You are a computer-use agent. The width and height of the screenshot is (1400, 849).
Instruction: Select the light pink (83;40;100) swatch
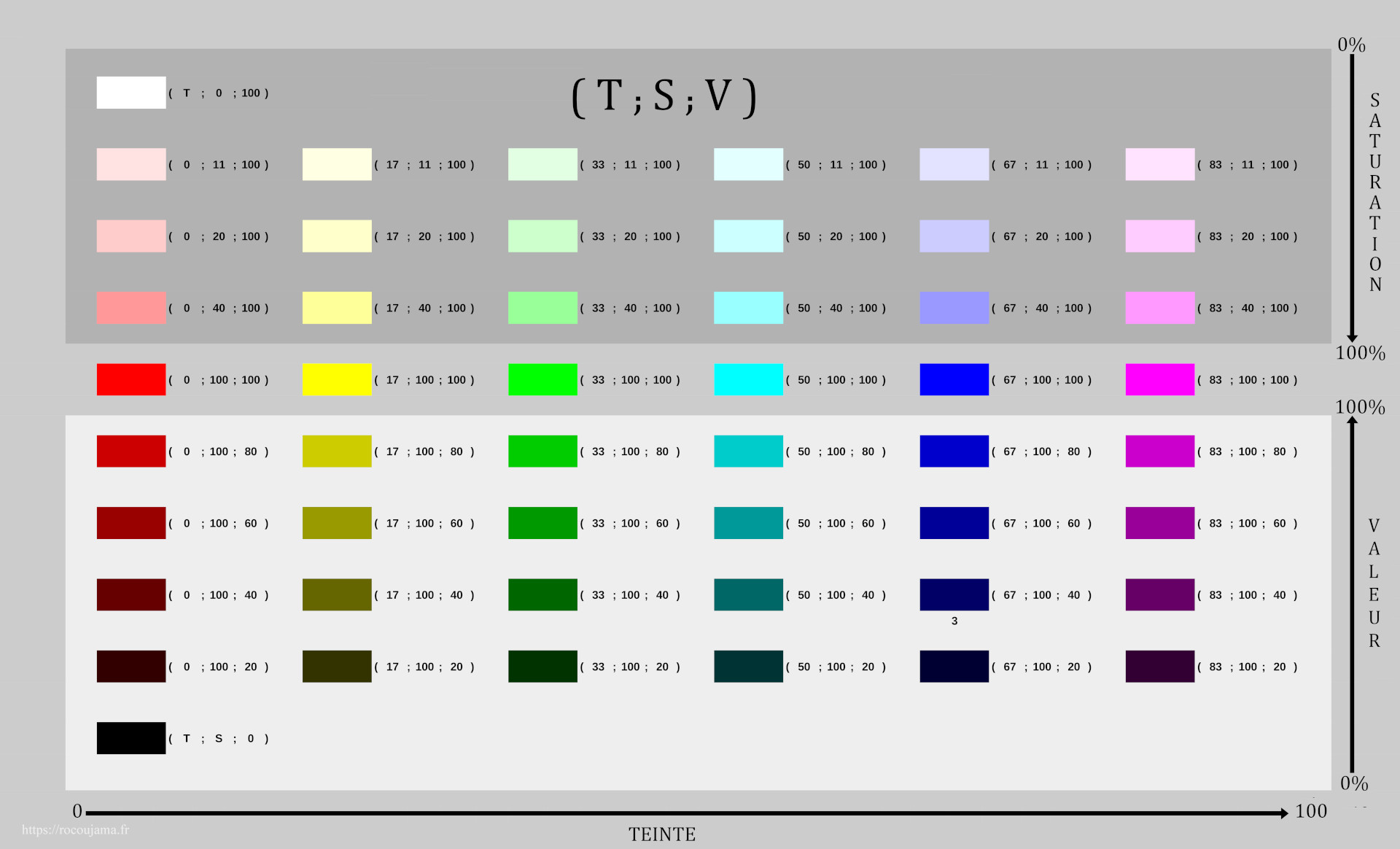[1160, 308]
